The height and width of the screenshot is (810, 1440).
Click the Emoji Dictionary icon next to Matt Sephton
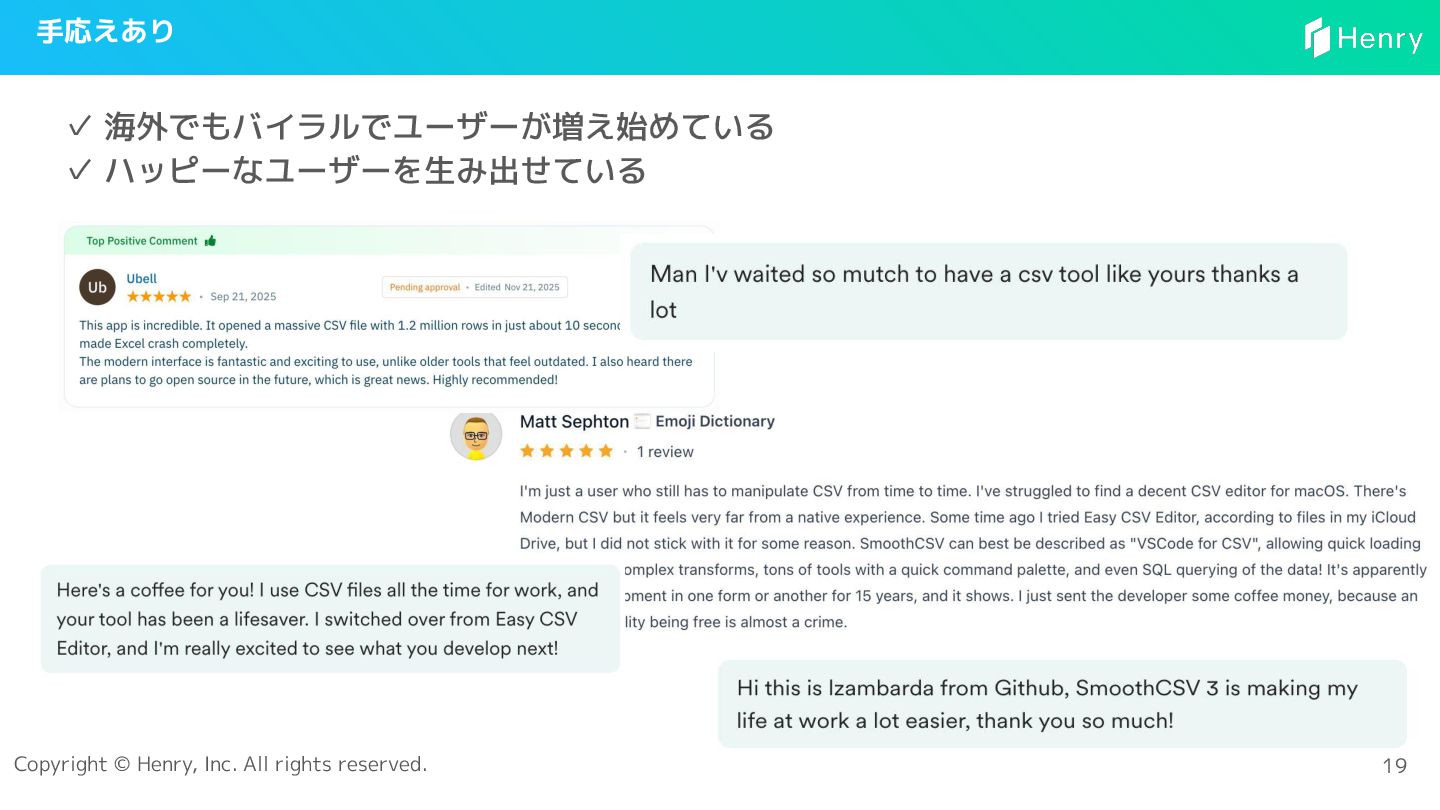pos(643,421)
